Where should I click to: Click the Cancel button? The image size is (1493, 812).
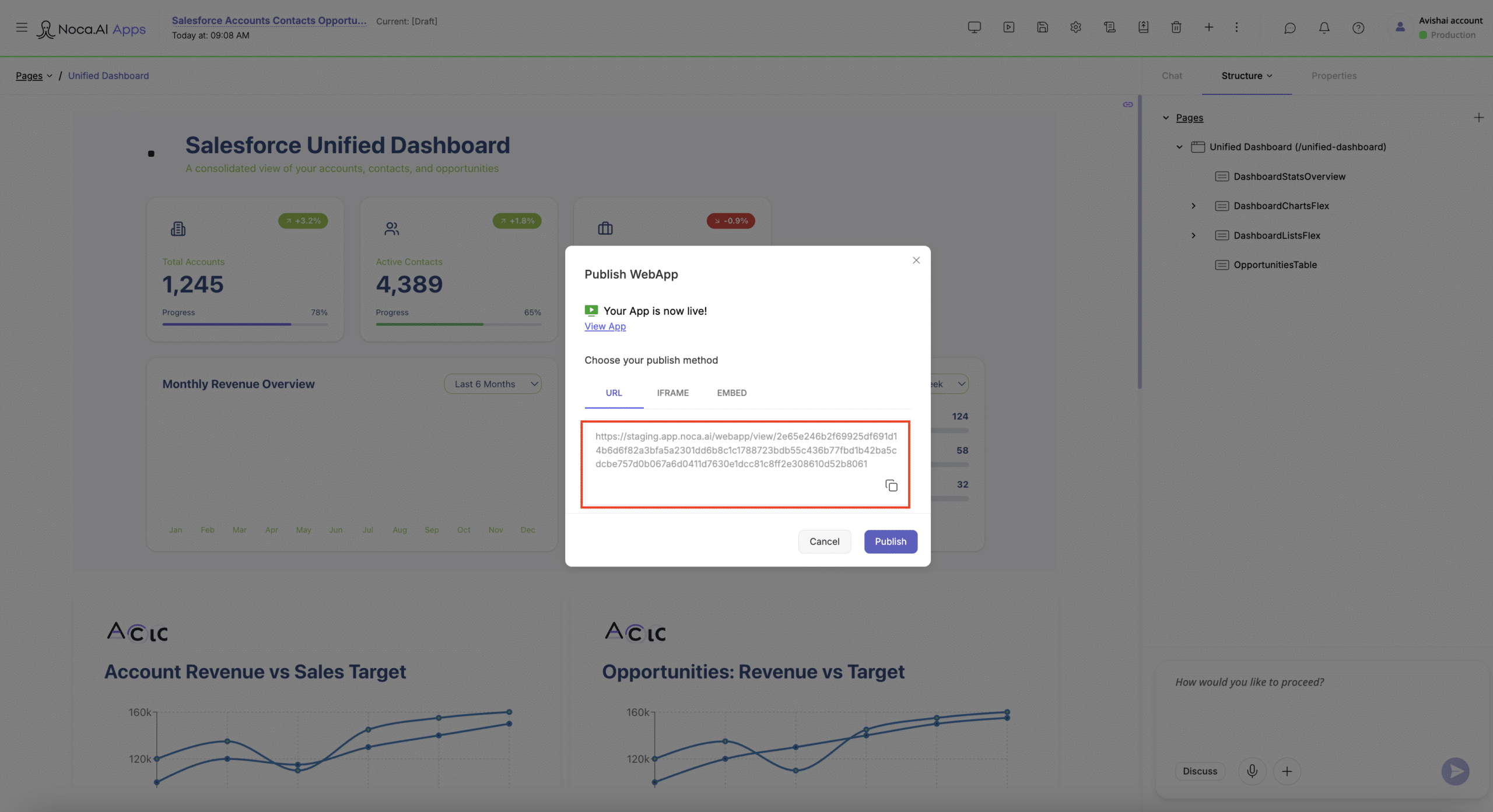824,542
